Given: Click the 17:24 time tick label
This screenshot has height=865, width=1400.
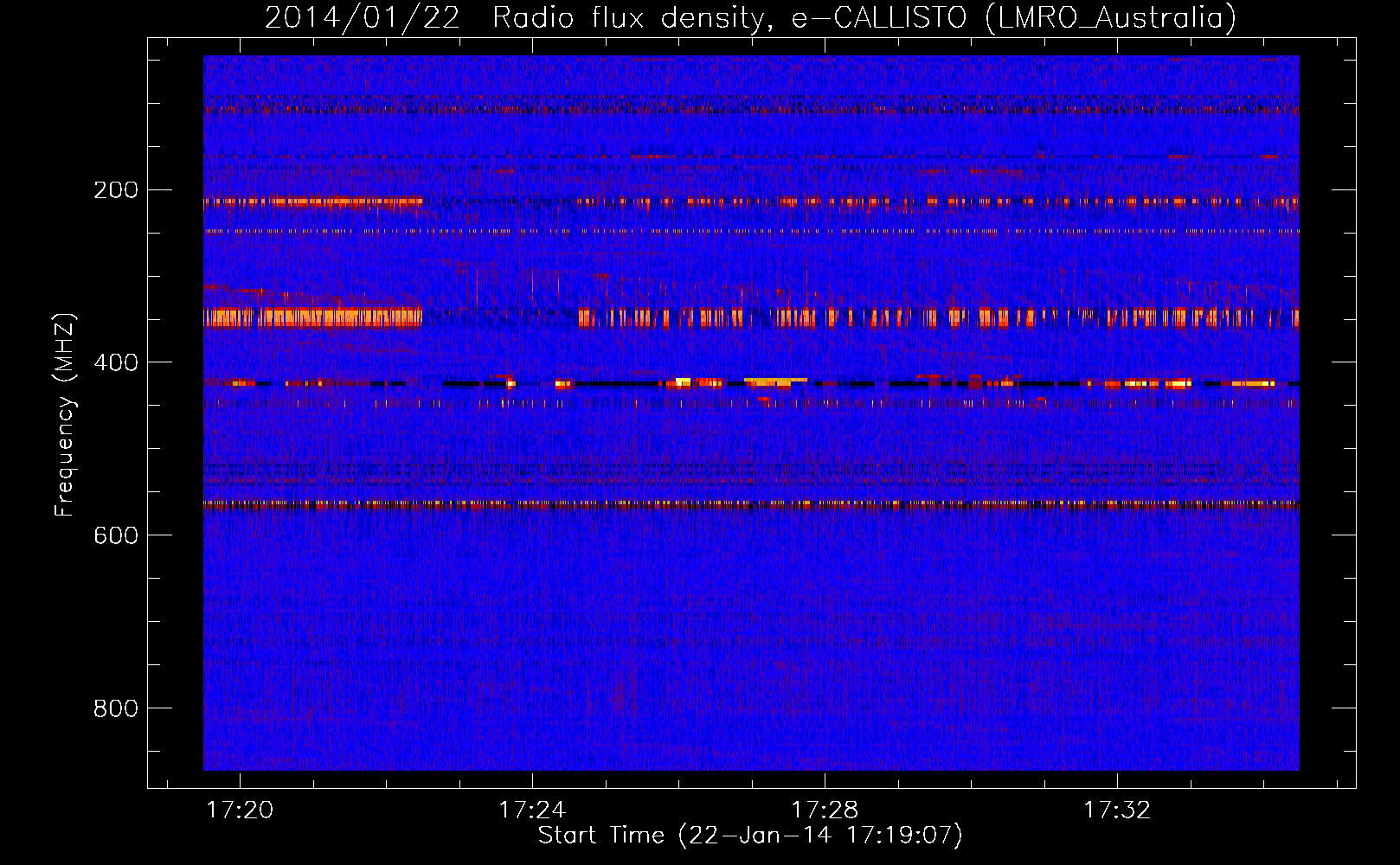Looking at the screenshot, I should (532, 811).
